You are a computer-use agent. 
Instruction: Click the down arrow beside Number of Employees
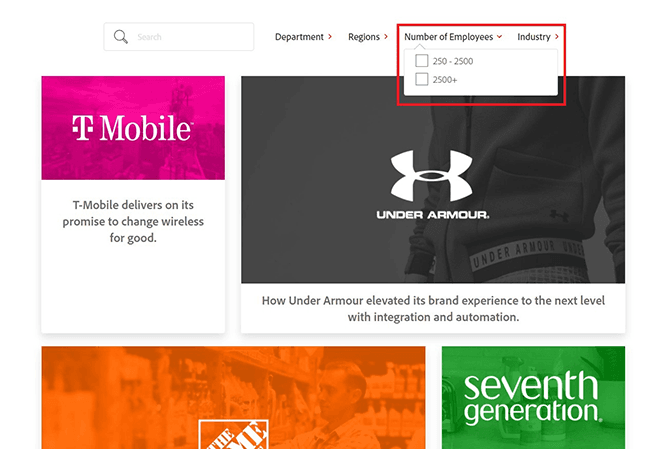pos(500,37)
